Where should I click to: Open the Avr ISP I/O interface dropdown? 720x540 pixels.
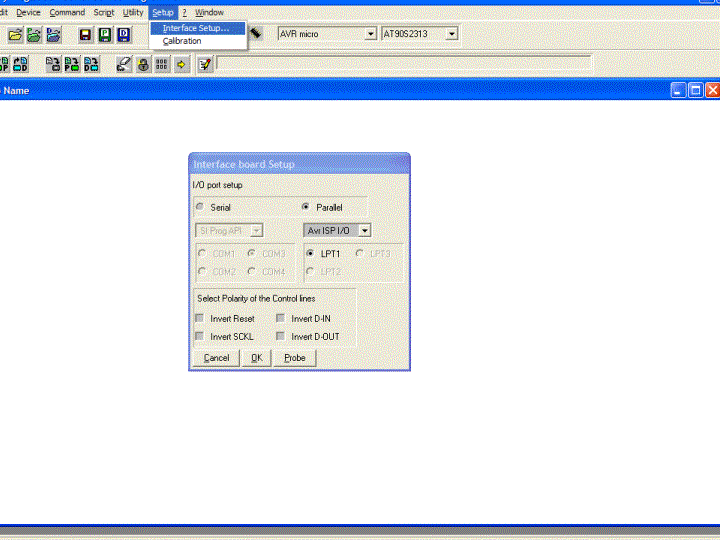[365, 231]
